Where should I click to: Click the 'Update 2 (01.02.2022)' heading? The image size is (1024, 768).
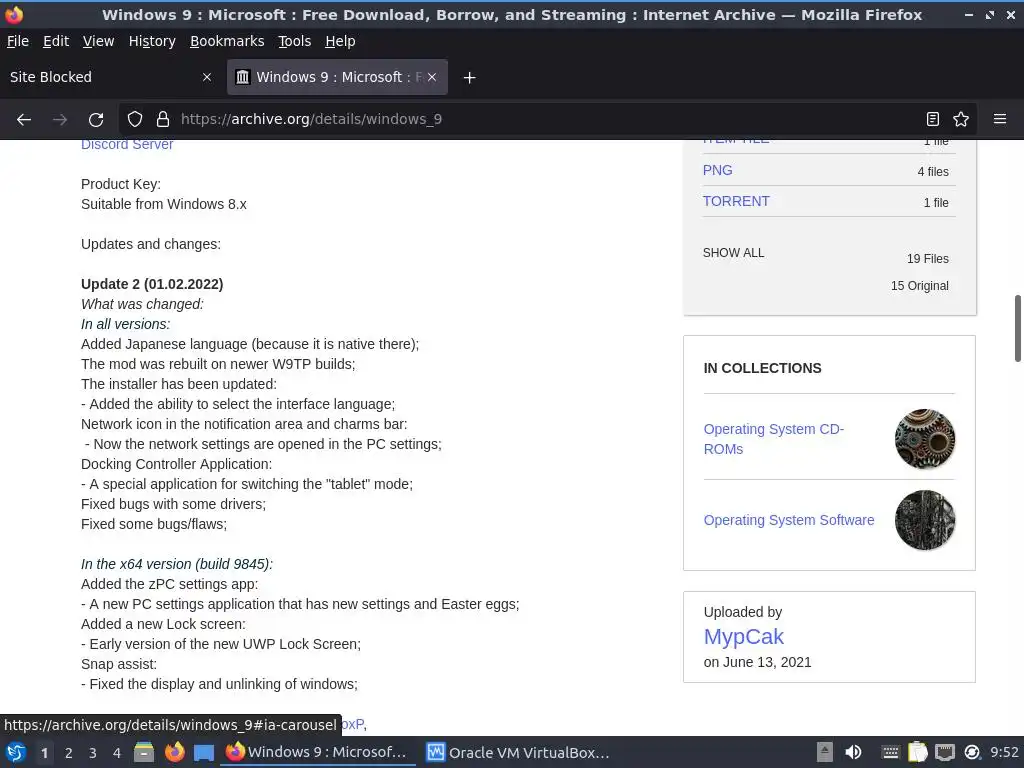[152, 284]
